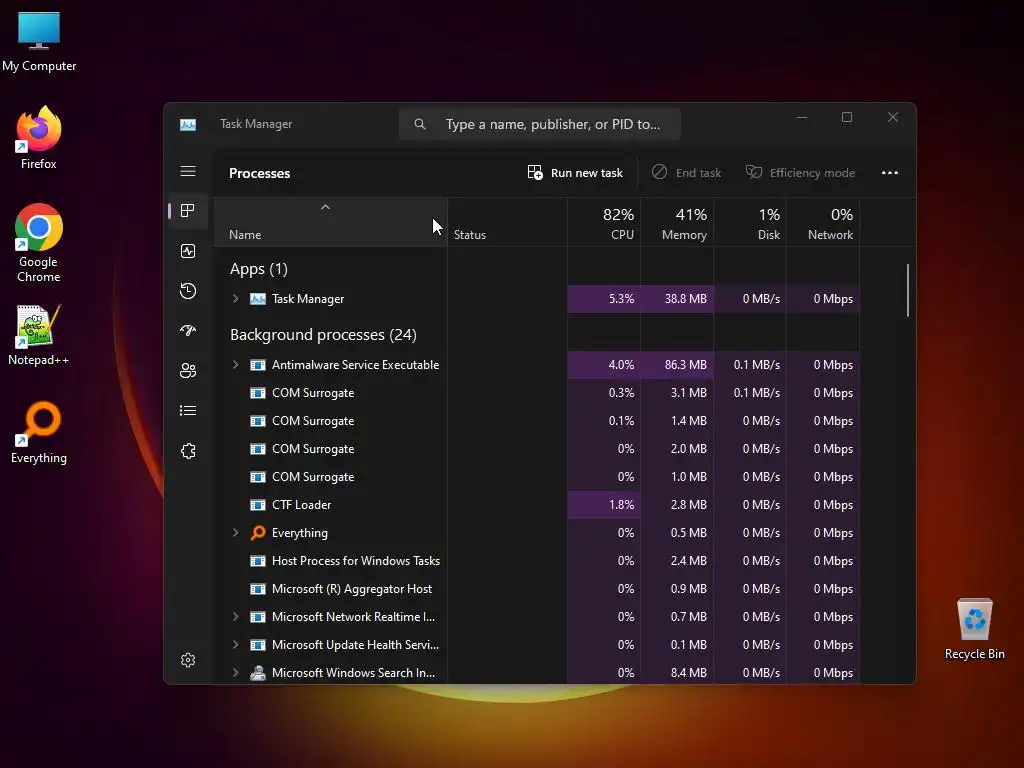
Task: Click the Efficiency mode button
Action: 801,173
